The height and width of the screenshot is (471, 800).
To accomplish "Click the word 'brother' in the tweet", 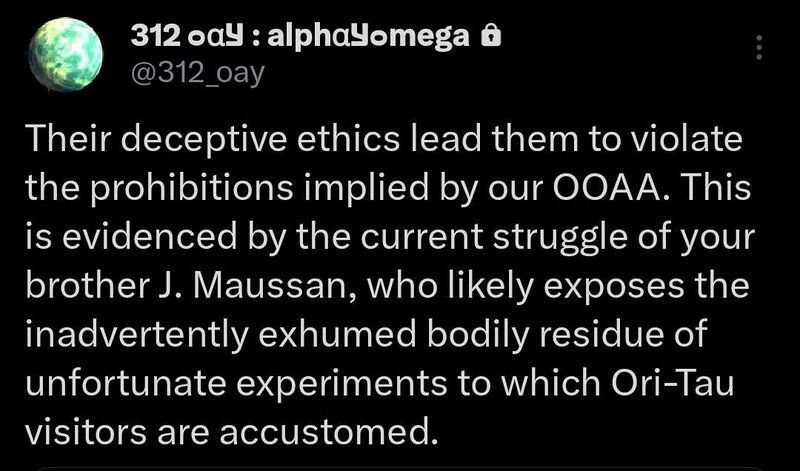I will point(84,286).
